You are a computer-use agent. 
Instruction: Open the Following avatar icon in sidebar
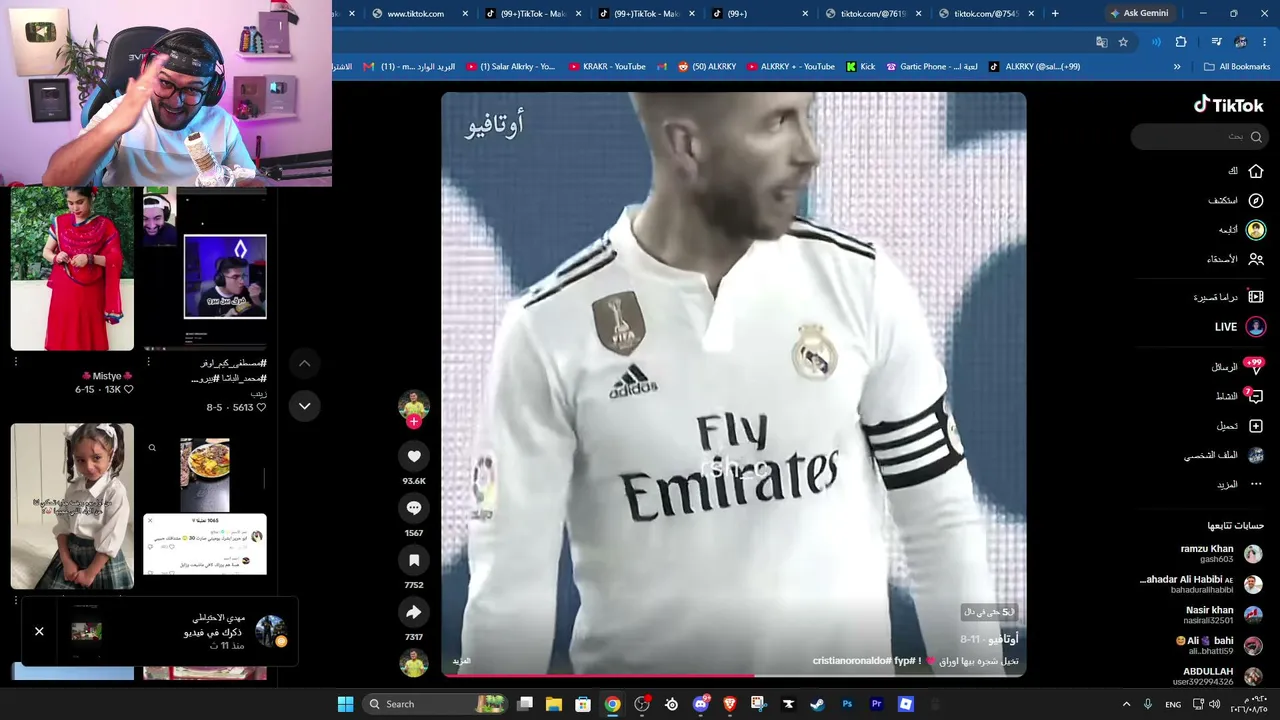(1256, 230)
